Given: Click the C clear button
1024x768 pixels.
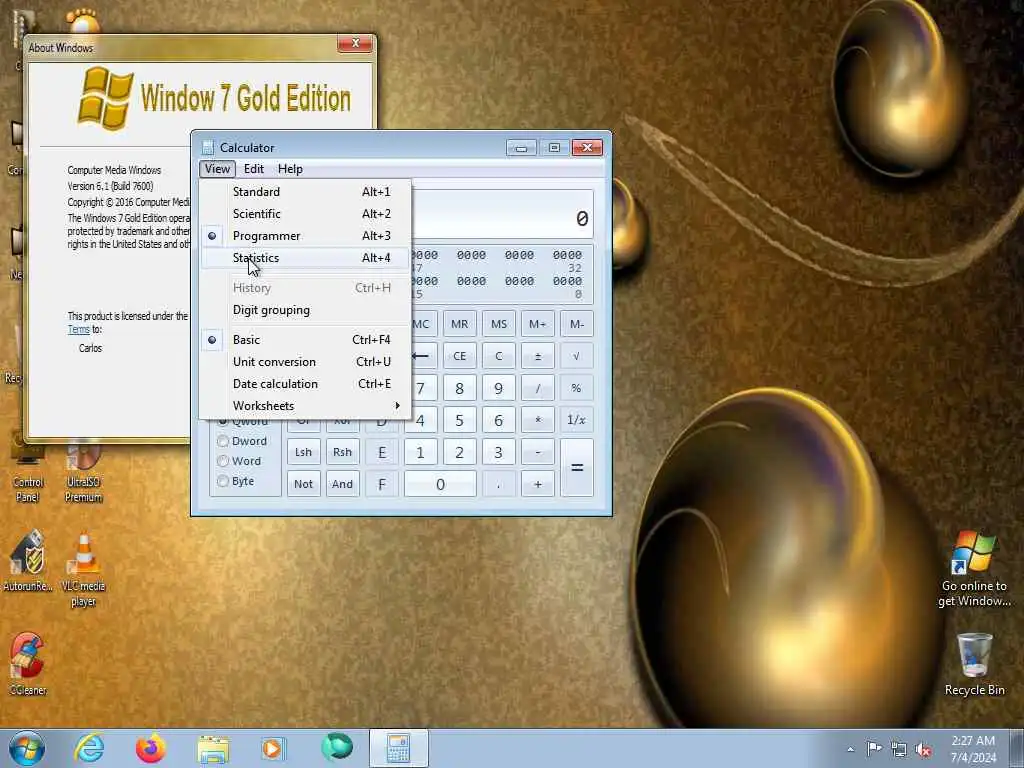Looking at the screenshot, I should (499, 356).
